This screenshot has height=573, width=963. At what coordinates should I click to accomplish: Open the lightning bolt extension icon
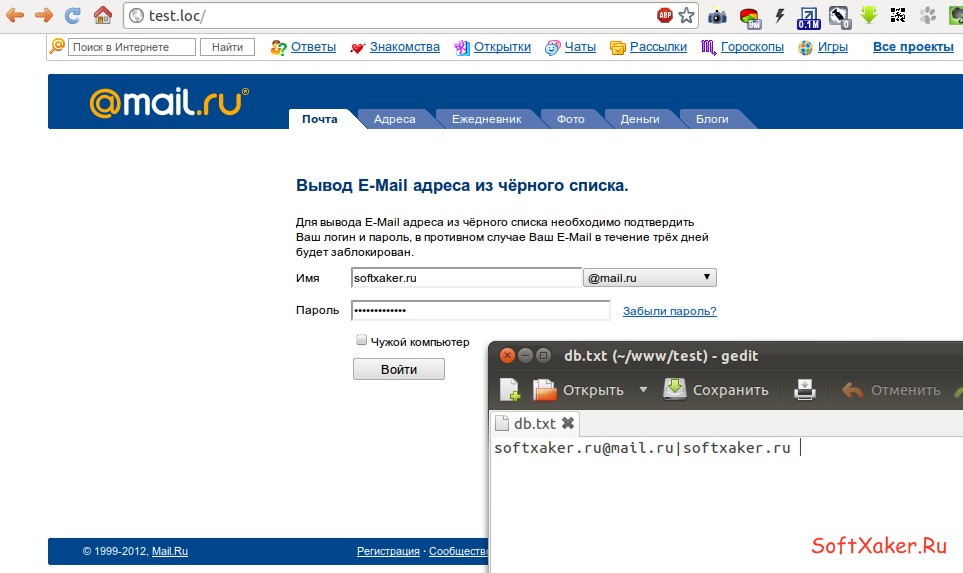tap(780, 15)
